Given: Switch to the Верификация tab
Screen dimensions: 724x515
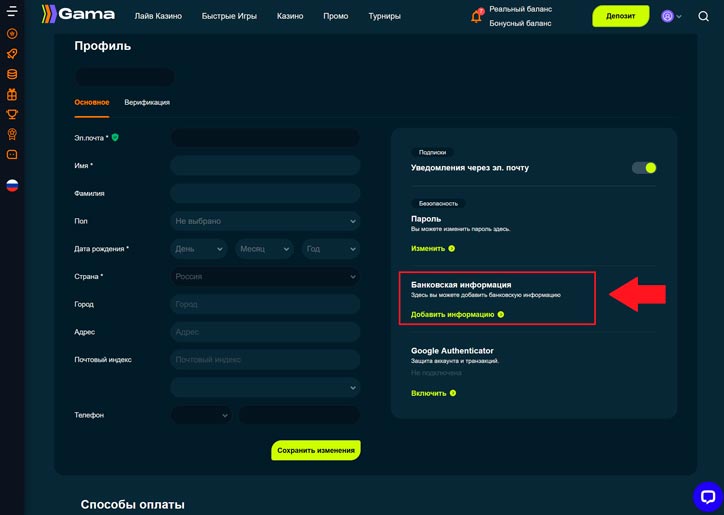Looking at the screenshot, I should (147, 102).
